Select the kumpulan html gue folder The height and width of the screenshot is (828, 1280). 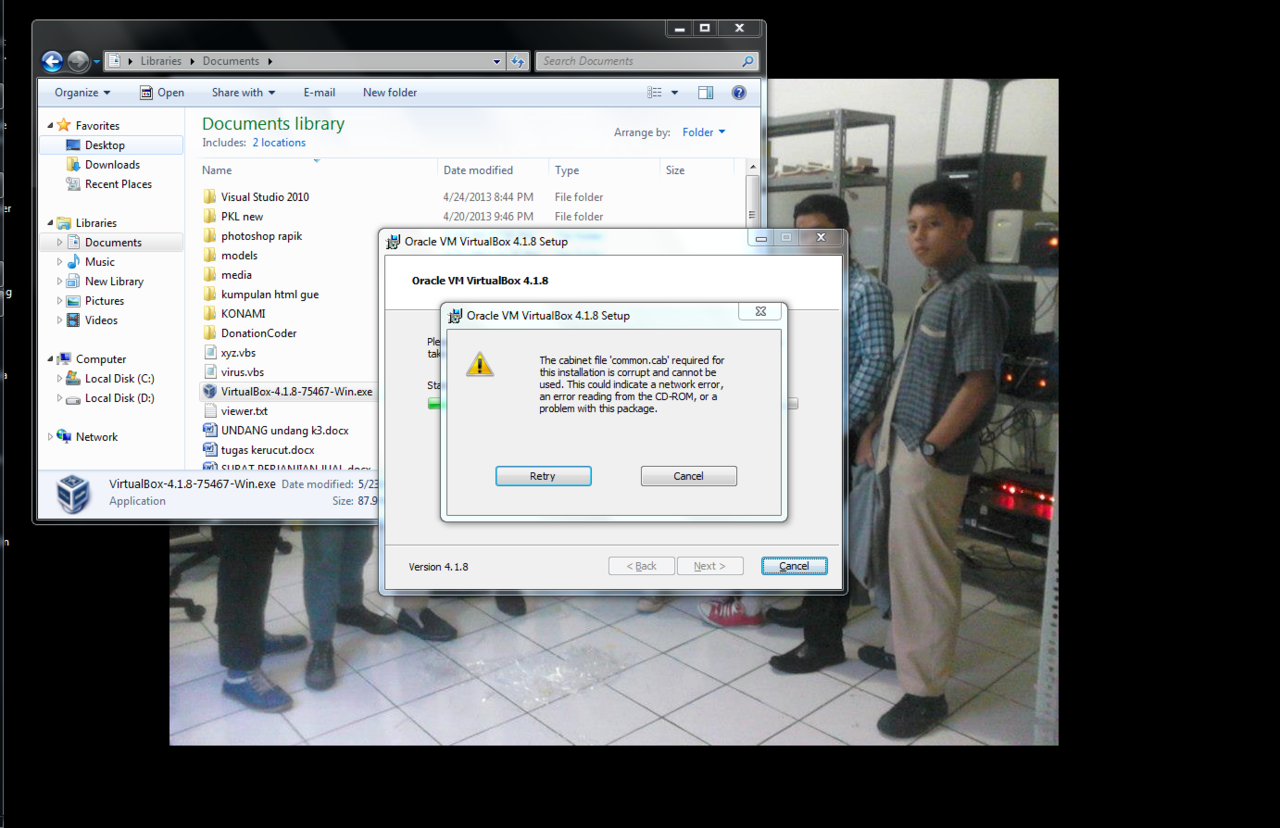[270, 294]
